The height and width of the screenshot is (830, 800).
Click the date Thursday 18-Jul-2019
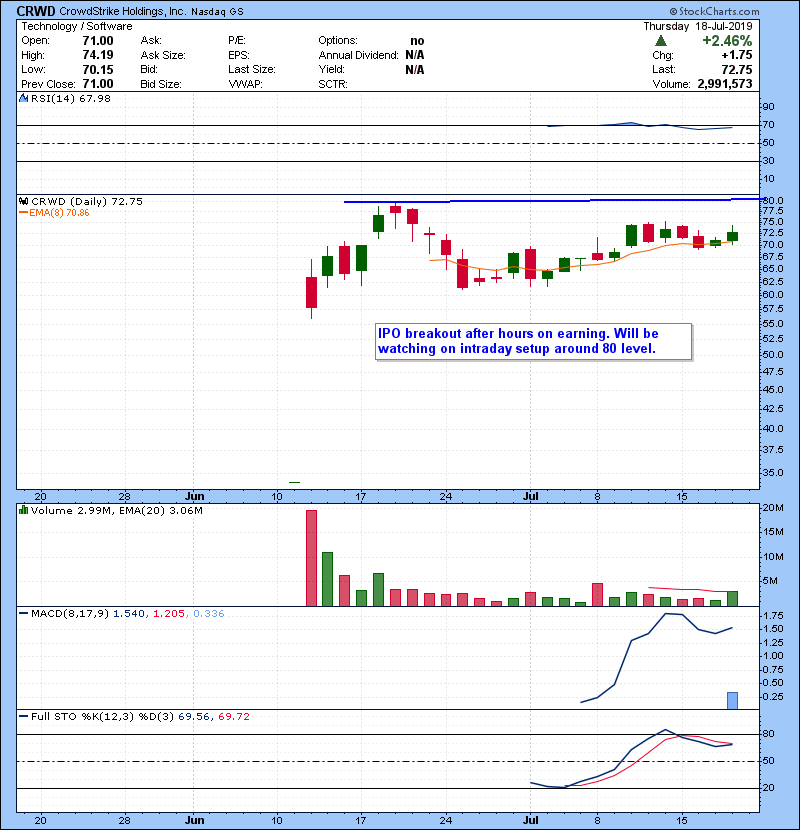[698, 26]
